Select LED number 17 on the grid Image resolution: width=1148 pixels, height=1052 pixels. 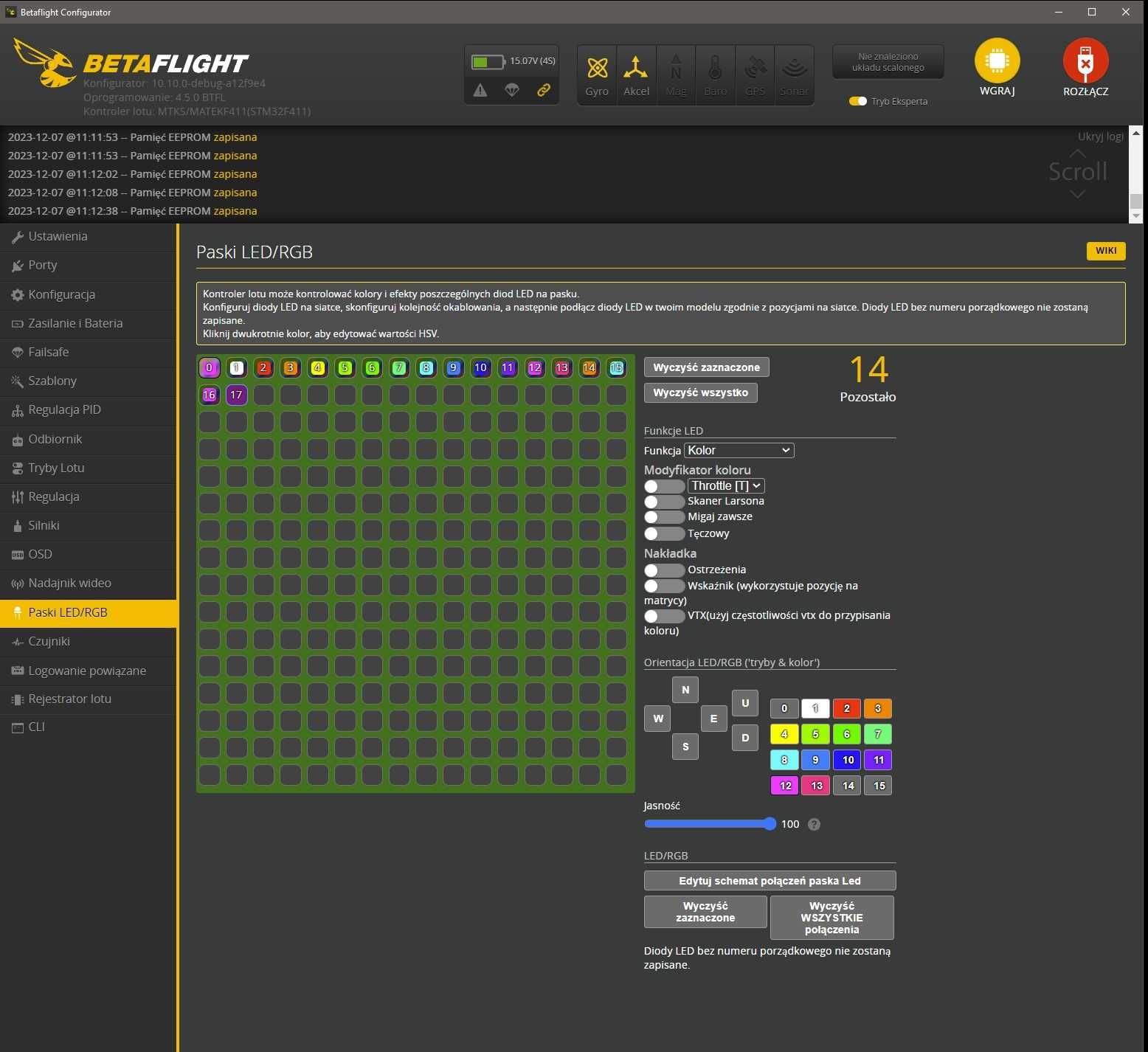tap(236, 395)
